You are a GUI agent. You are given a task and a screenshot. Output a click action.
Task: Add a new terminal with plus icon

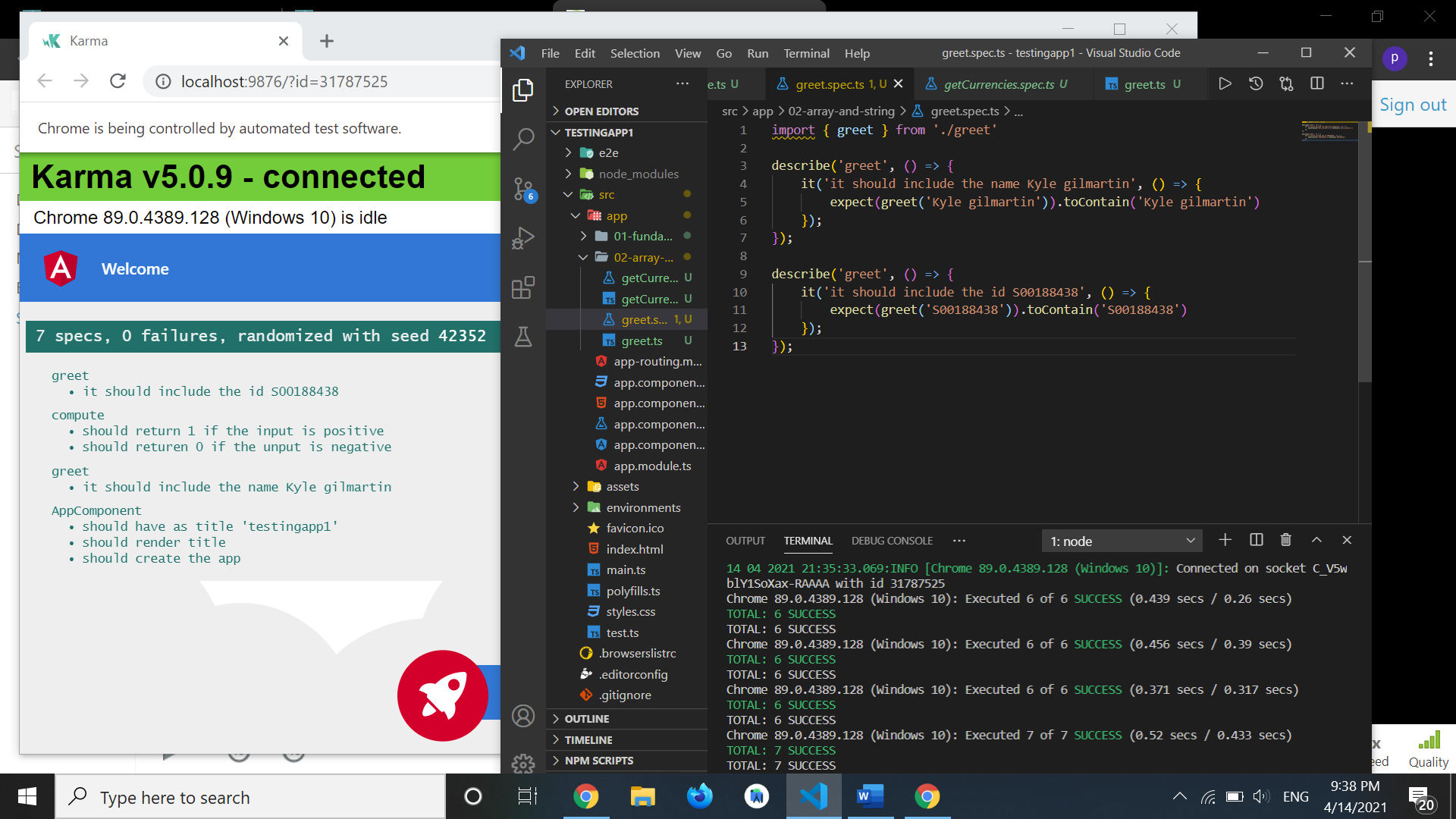tap(1225, 540)
